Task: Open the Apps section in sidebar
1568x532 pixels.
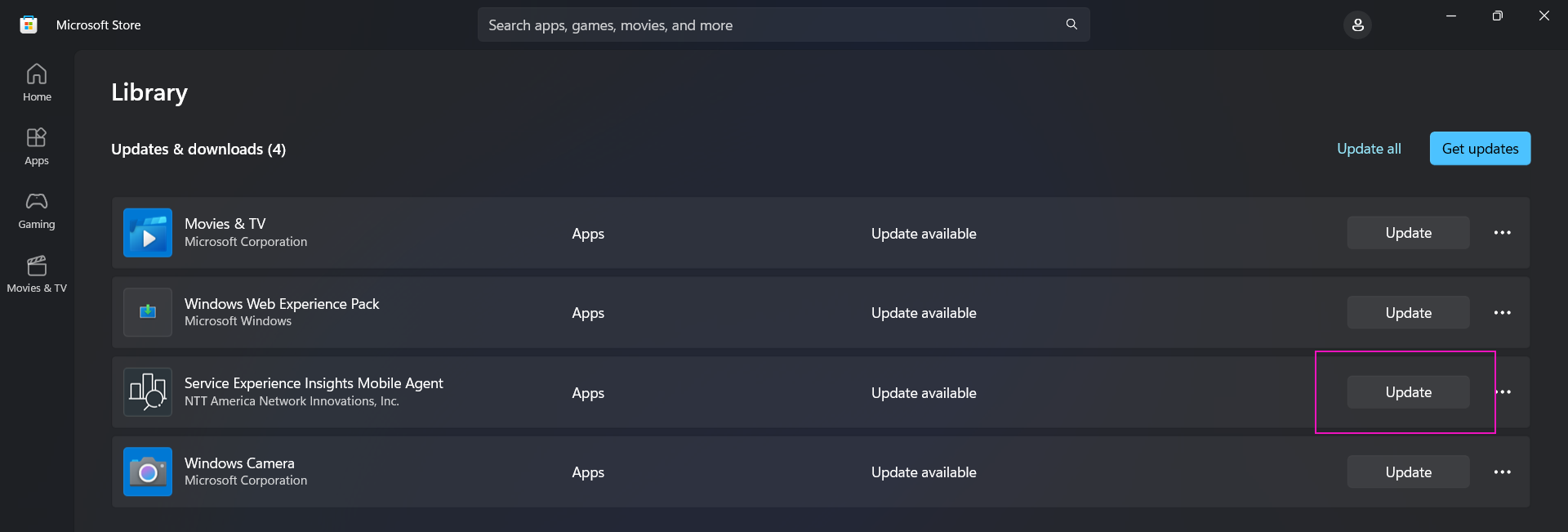Action: tap(37, 146)
